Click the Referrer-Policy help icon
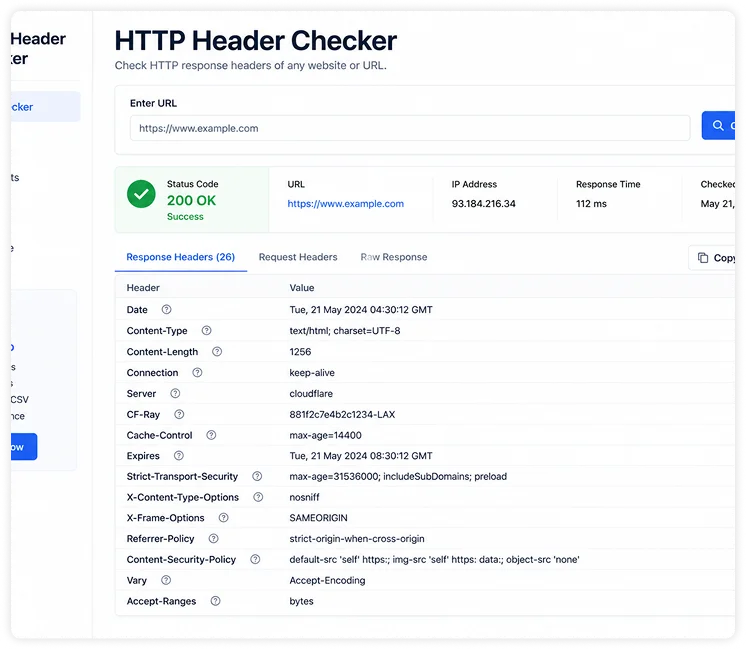 (213, 538)
